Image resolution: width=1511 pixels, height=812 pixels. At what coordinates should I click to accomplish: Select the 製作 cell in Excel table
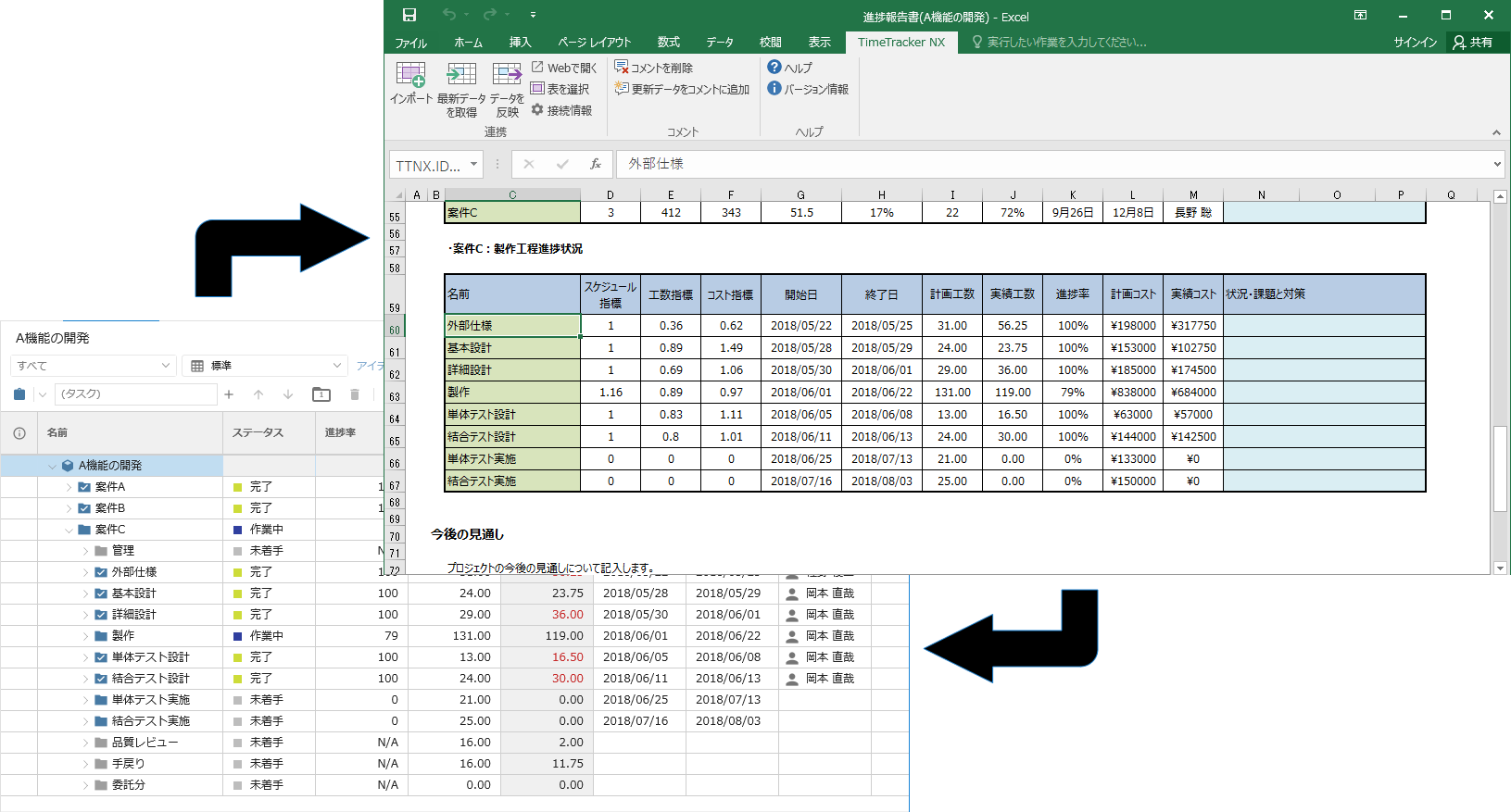[512, 393]
